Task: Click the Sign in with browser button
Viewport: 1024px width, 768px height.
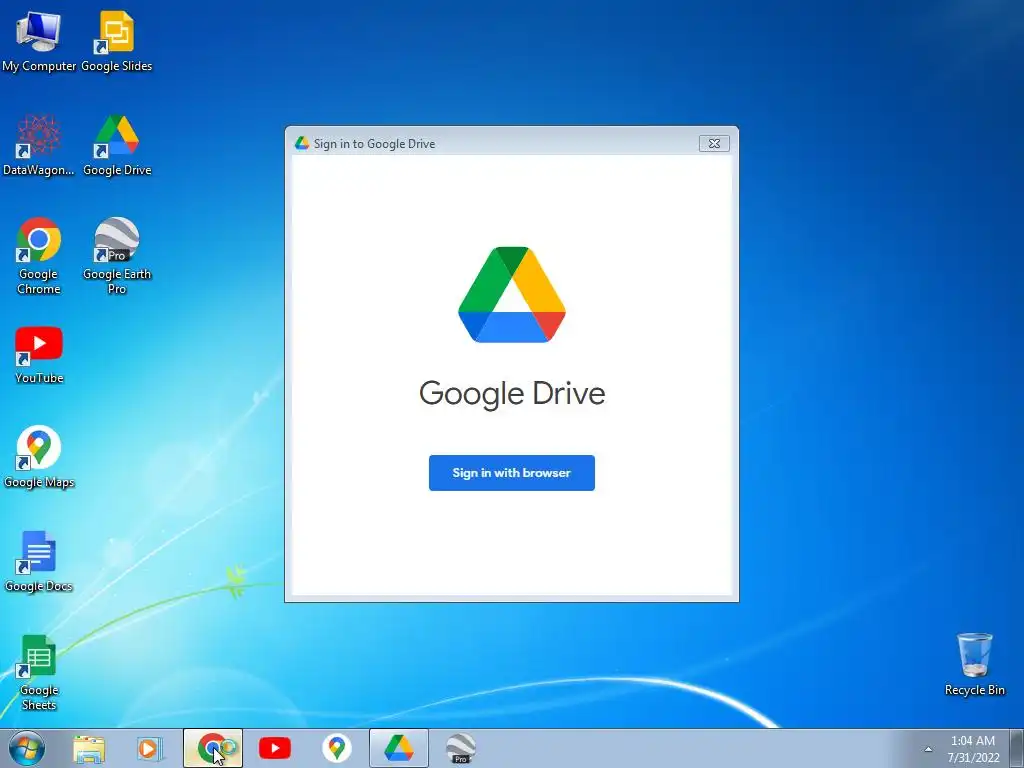Action: (x=511, y=473)
